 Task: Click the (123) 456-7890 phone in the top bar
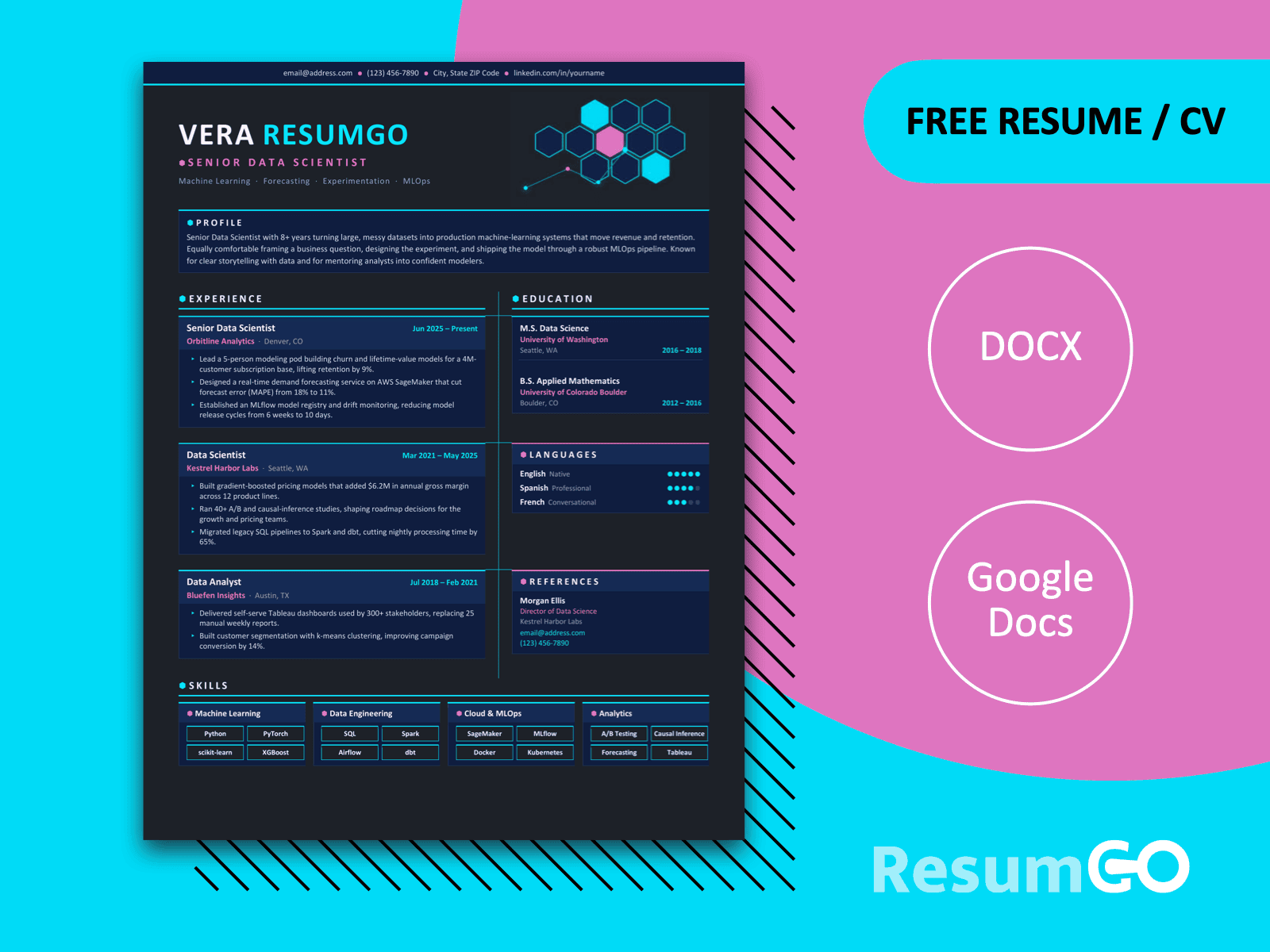click(393, 73)
